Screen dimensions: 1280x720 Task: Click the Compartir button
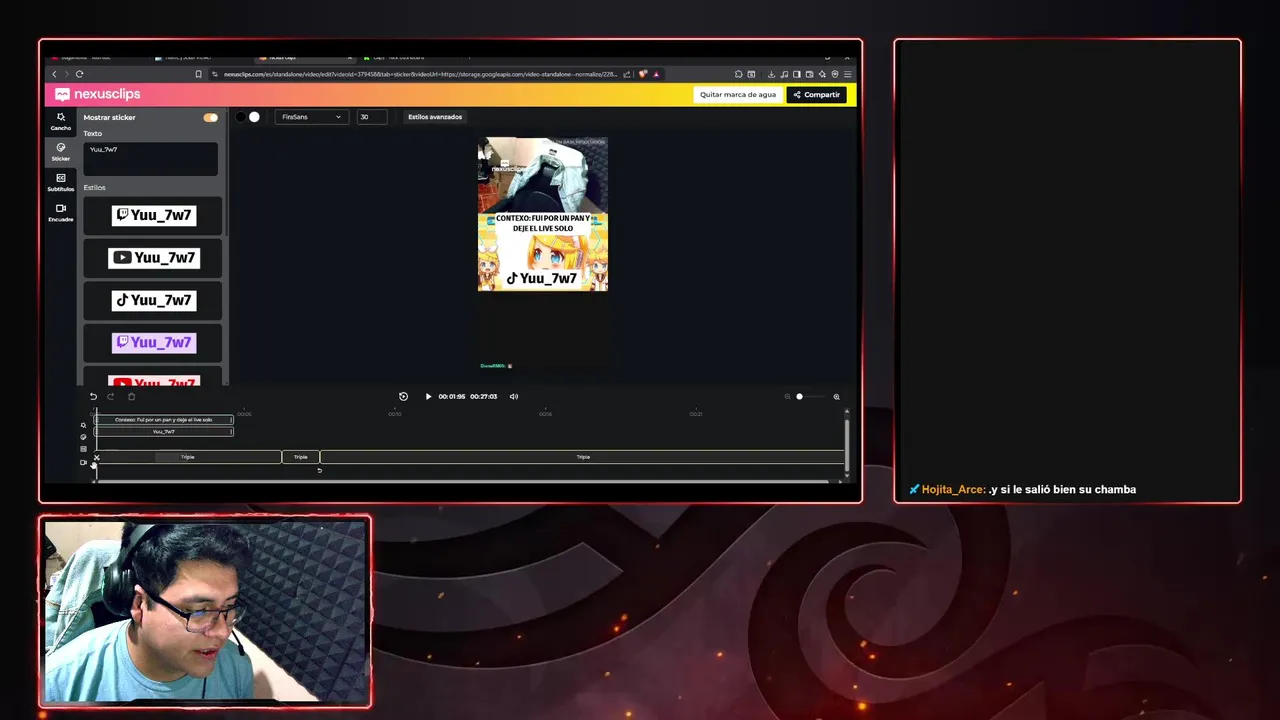click(817, 95)
